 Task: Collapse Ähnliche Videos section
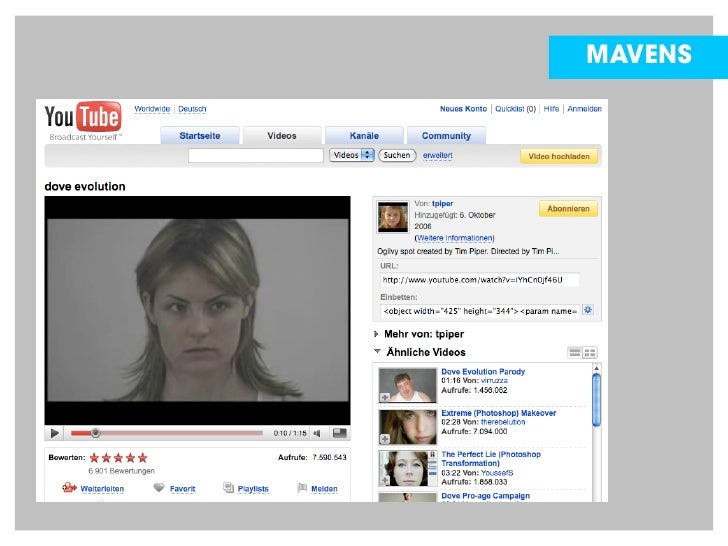[x=377, y=351]
